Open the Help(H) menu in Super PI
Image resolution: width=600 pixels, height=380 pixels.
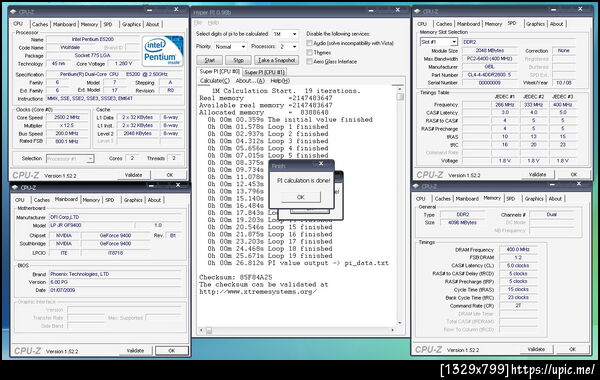click(280, 81)
